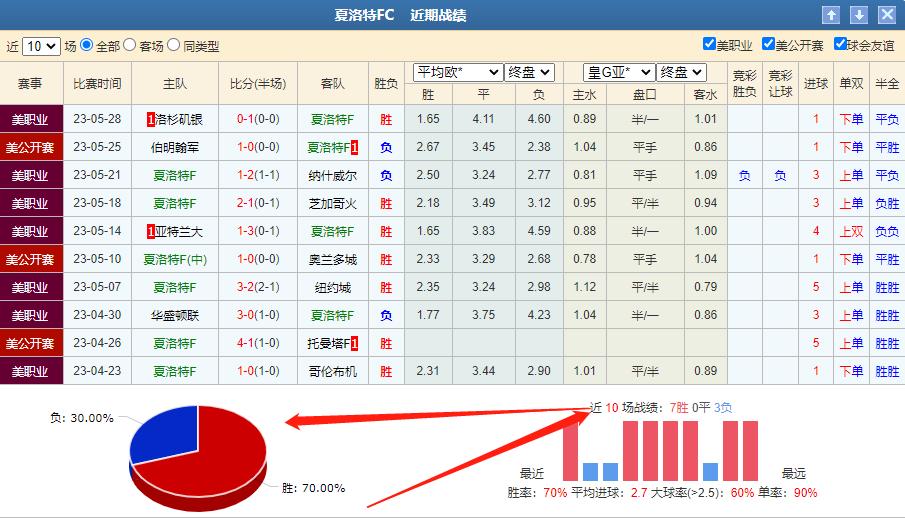Click the 比赛时间 column header
905x518 pixels.
tap(97, 84)
